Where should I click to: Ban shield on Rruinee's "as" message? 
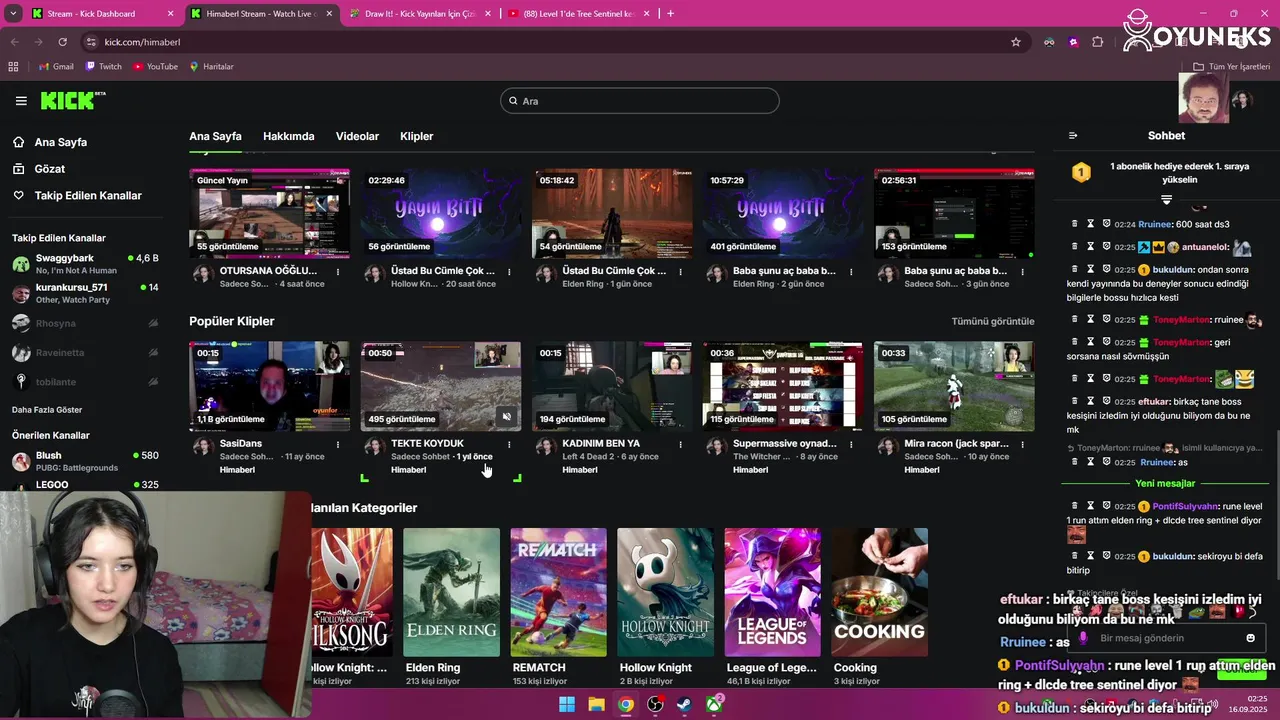[x=1107, y=462]
